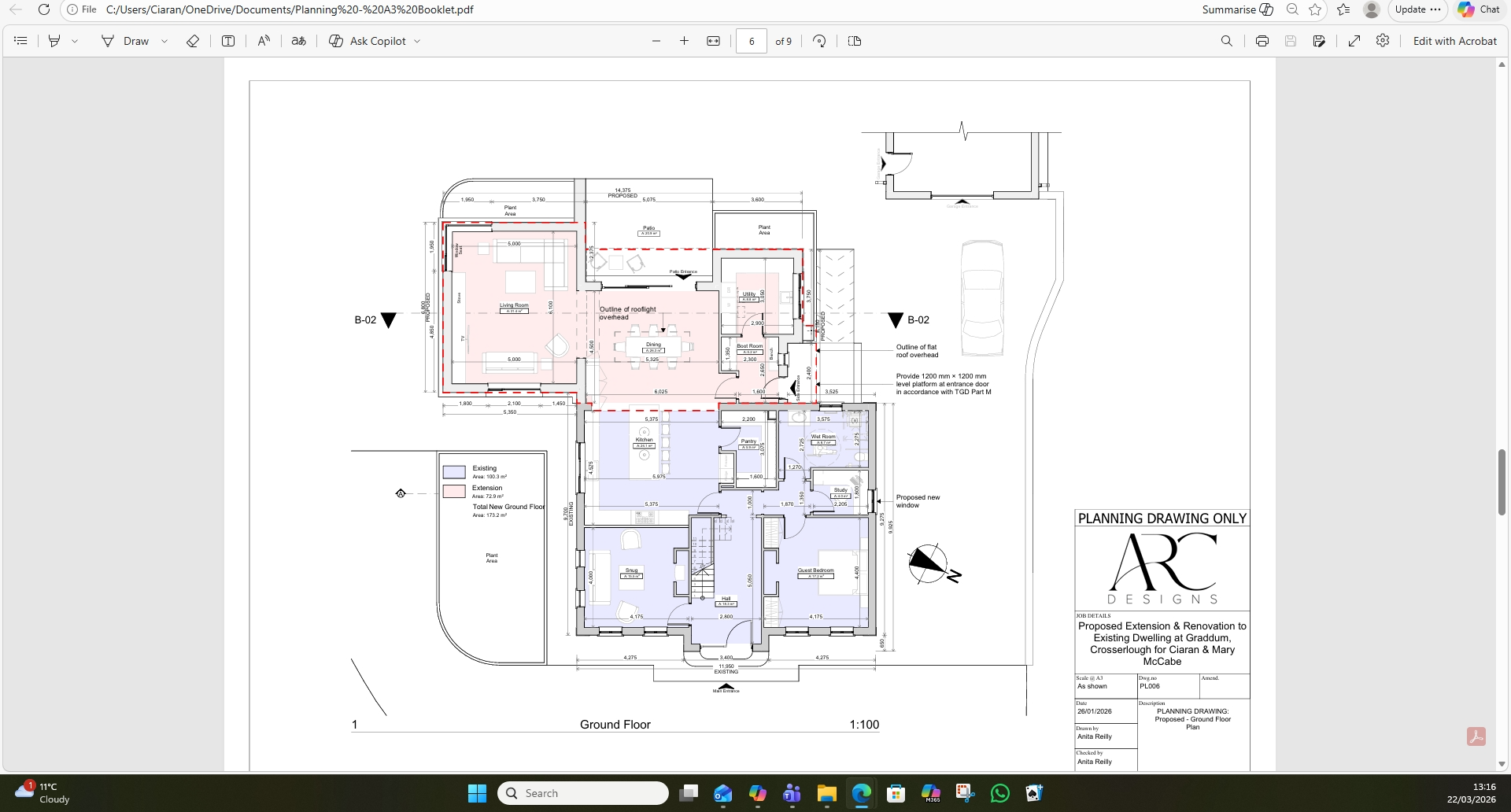Toggle the page view layout
The height and width of the screenshot is (812, 1511).
tap(855, 41)
